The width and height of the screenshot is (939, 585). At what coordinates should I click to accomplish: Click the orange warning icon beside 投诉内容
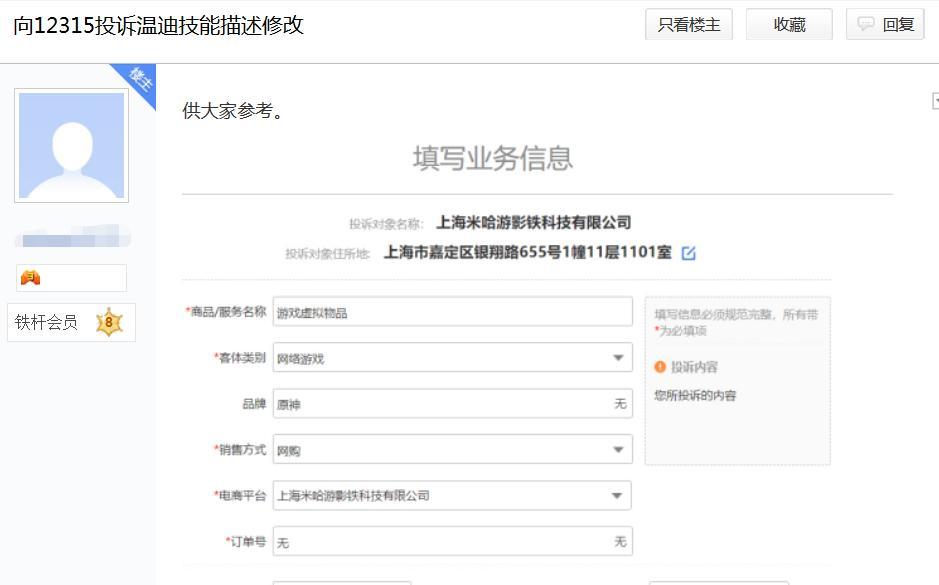point(660,366)
